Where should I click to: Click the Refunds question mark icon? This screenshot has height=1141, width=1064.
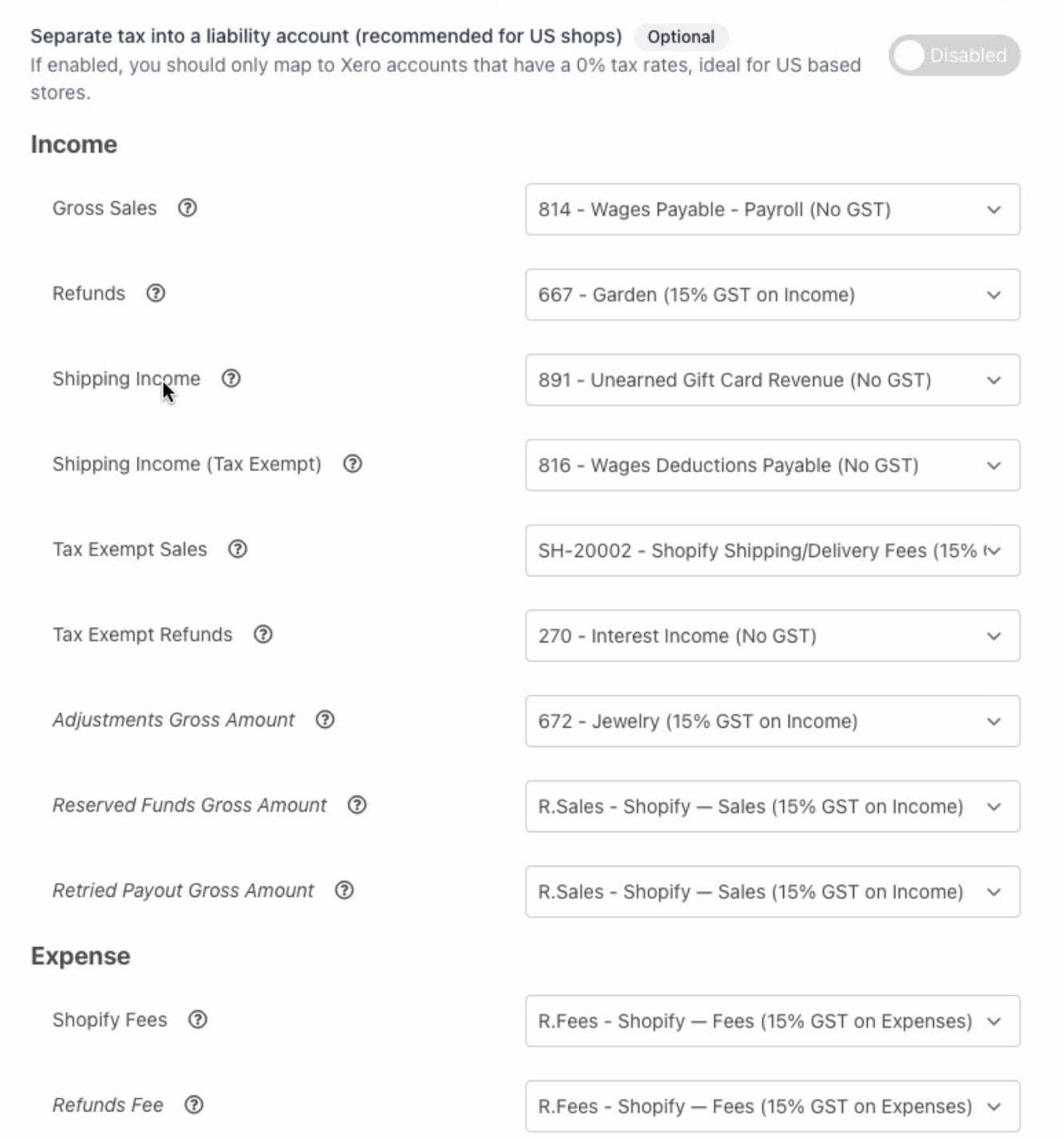click(x=156, y=293)
